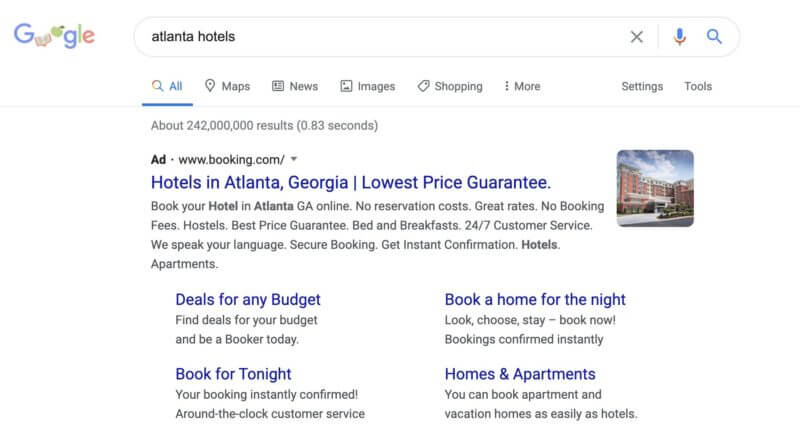Open the Images results tab
800x439 pixels.
pos(367,86)
